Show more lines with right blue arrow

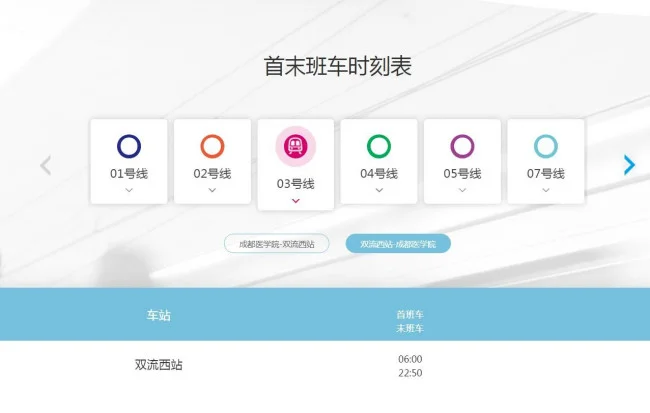click(629, 165)
